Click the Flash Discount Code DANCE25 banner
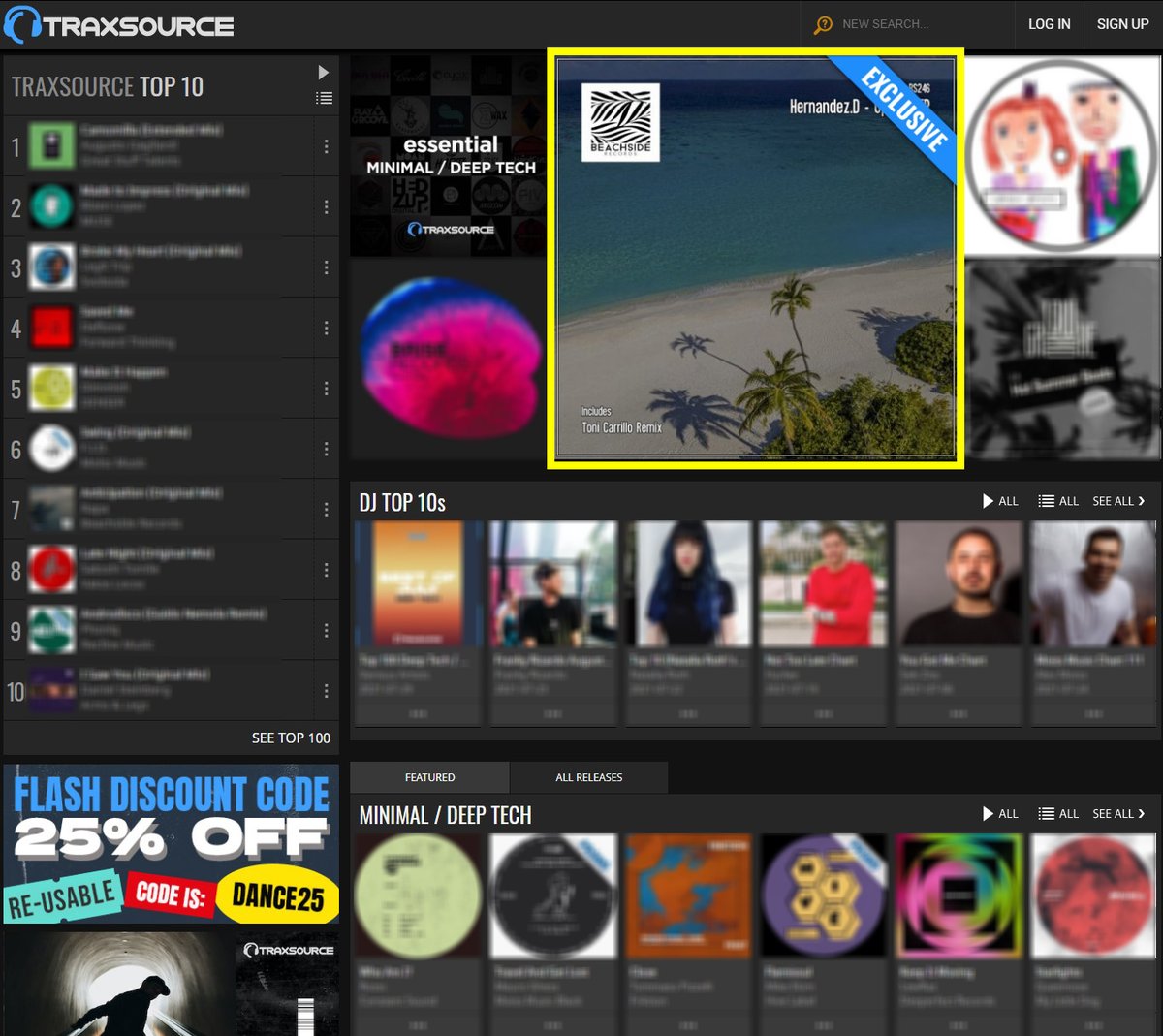 [172, 844]
